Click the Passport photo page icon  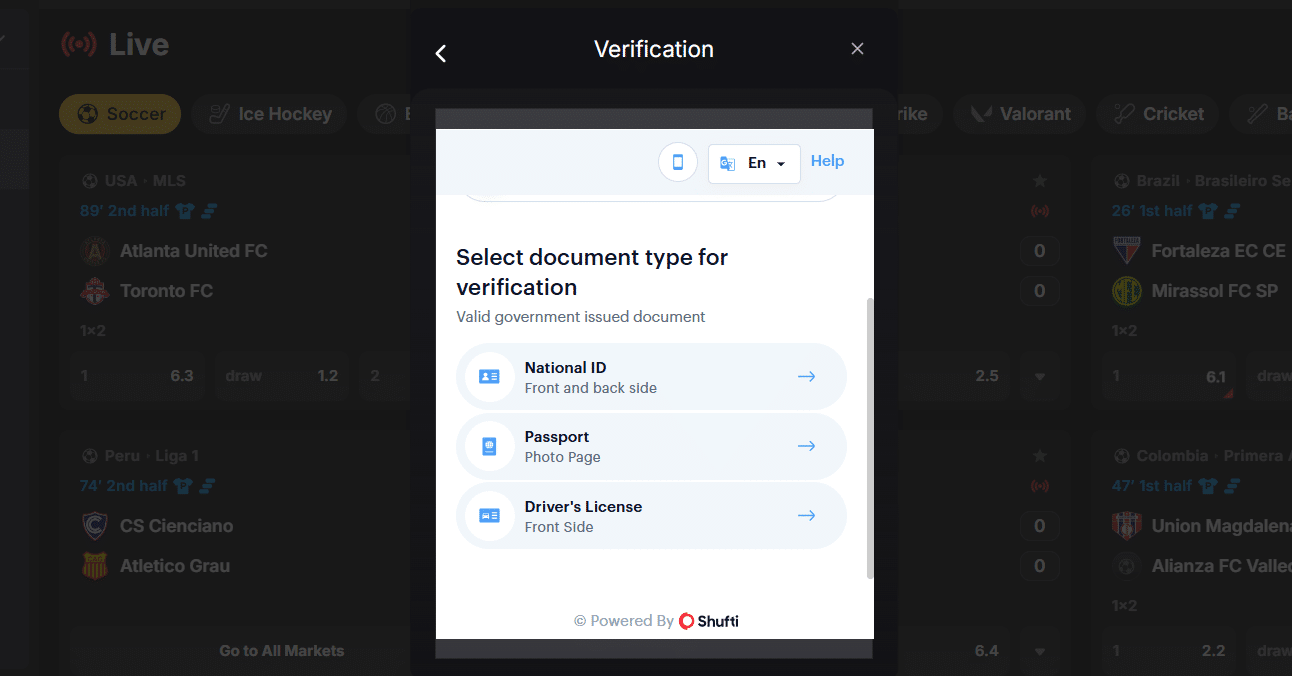click(489, 446)
